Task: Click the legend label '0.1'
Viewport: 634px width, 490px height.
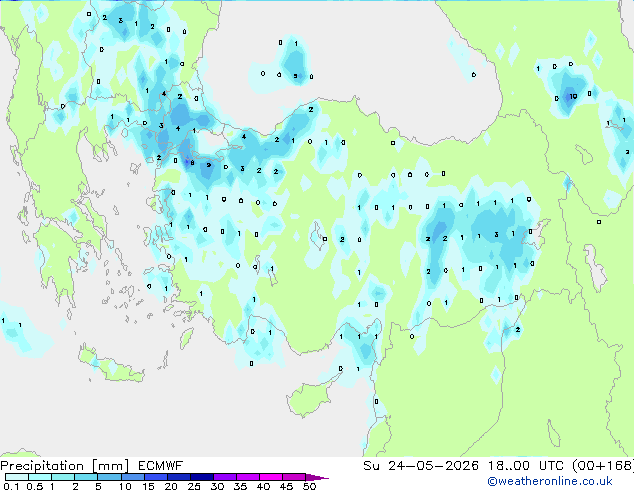Action: pyautogui.click(x=11, y=486)
